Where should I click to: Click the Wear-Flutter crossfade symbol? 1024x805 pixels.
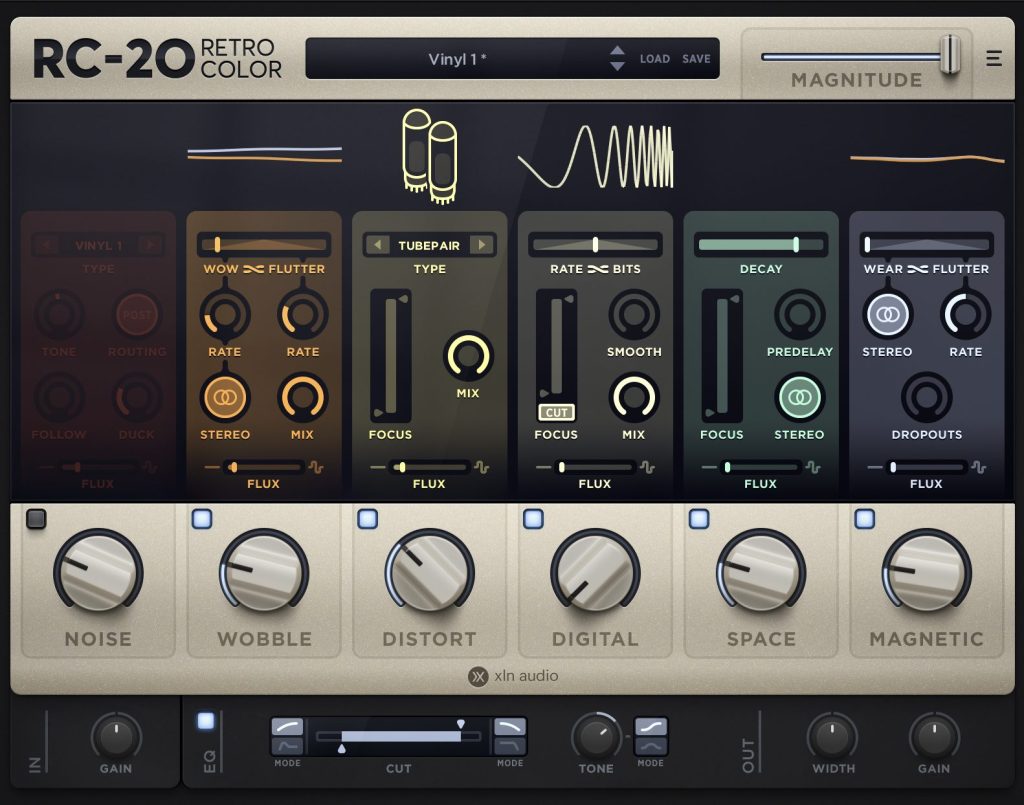point(918,269)
